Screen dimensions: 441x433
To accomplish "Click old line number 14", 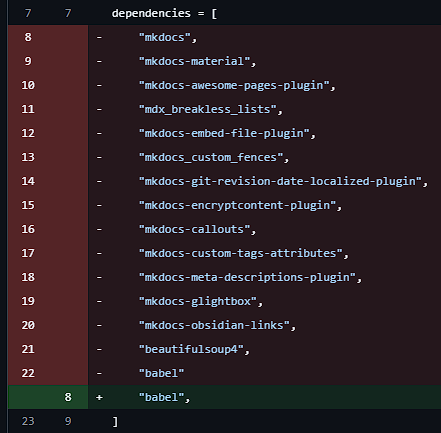I will coord(28,181).
